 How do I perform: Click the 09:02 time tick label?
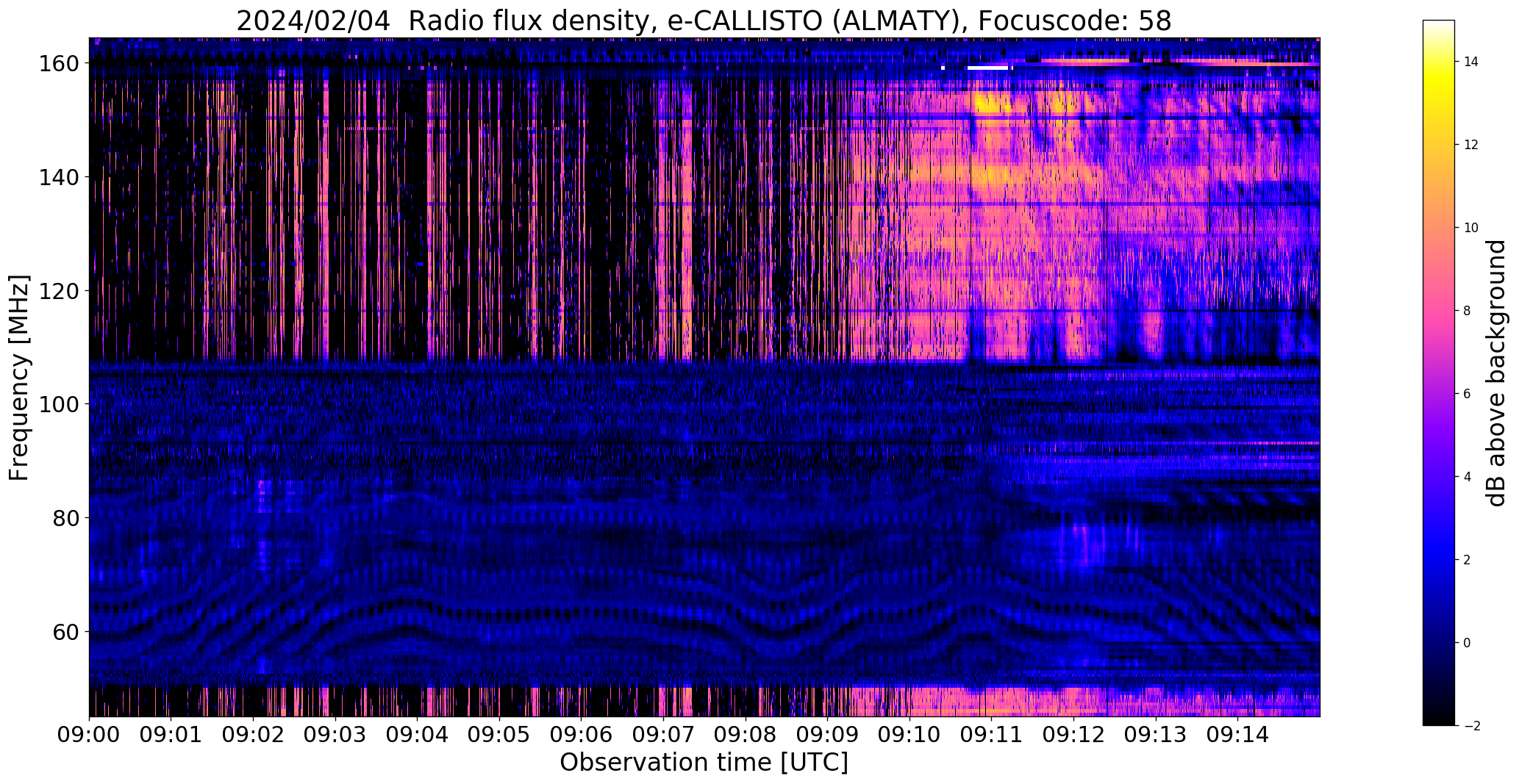(x=253, y=734)
